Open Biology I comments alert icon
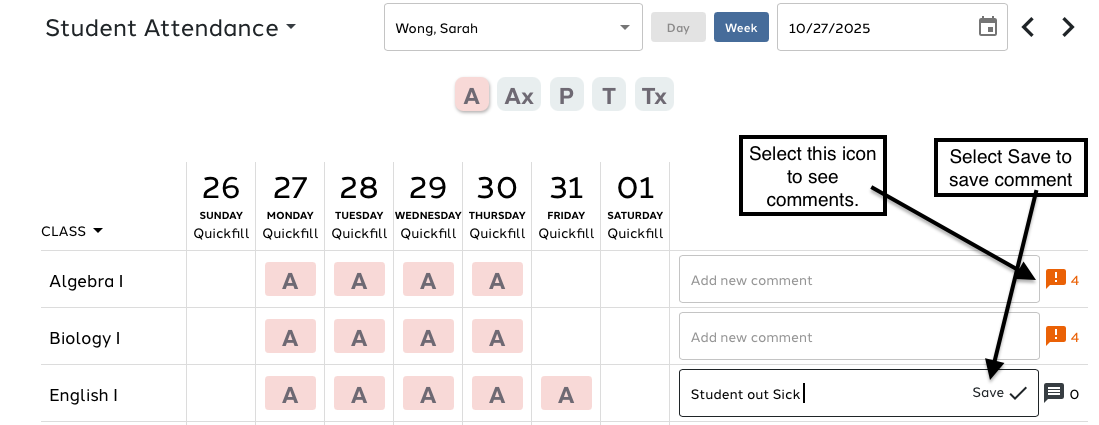This screenshot has width=1099, height=425. (1055, 336)
